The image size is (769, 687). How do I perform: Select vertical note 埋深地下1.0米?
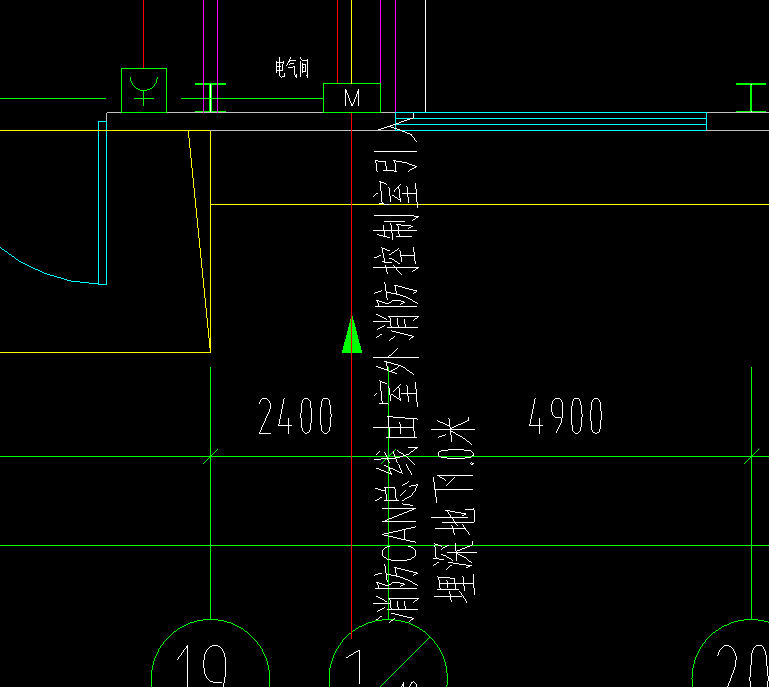point(454,510)
